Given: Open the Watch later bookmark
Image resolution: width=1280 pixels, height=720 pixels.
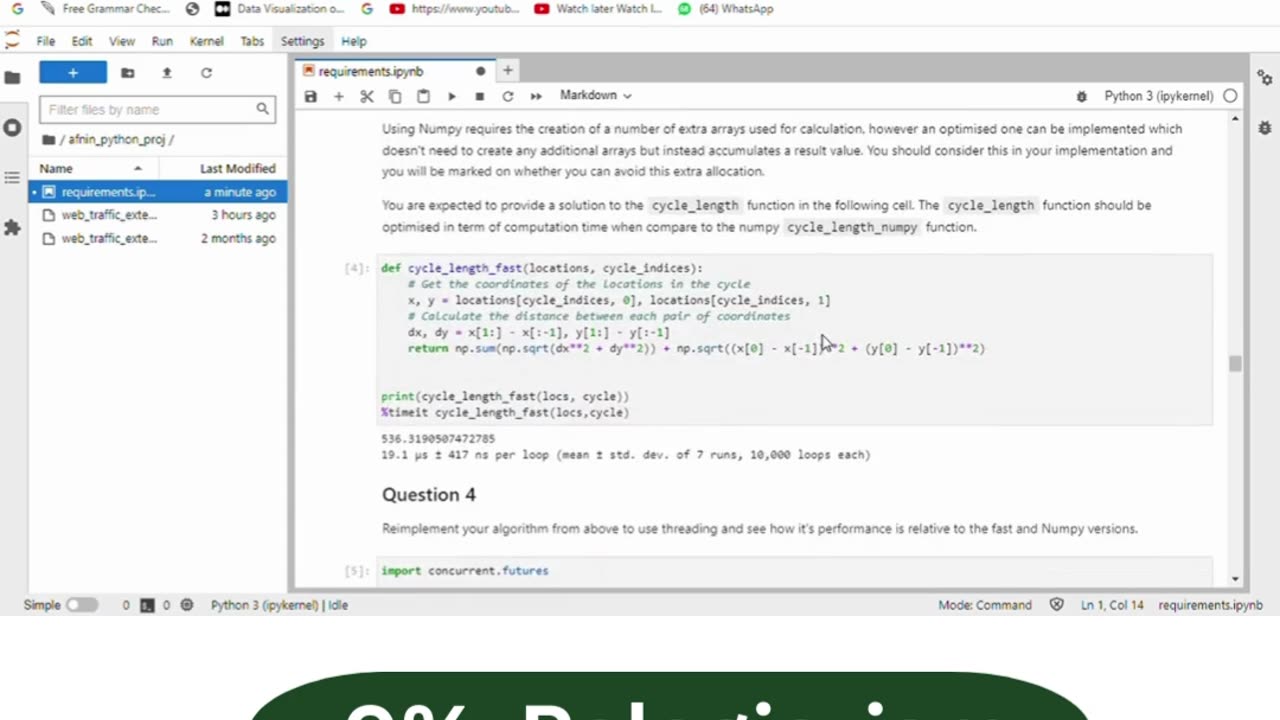Looking at the screenshot, I should tap(598, 9).
